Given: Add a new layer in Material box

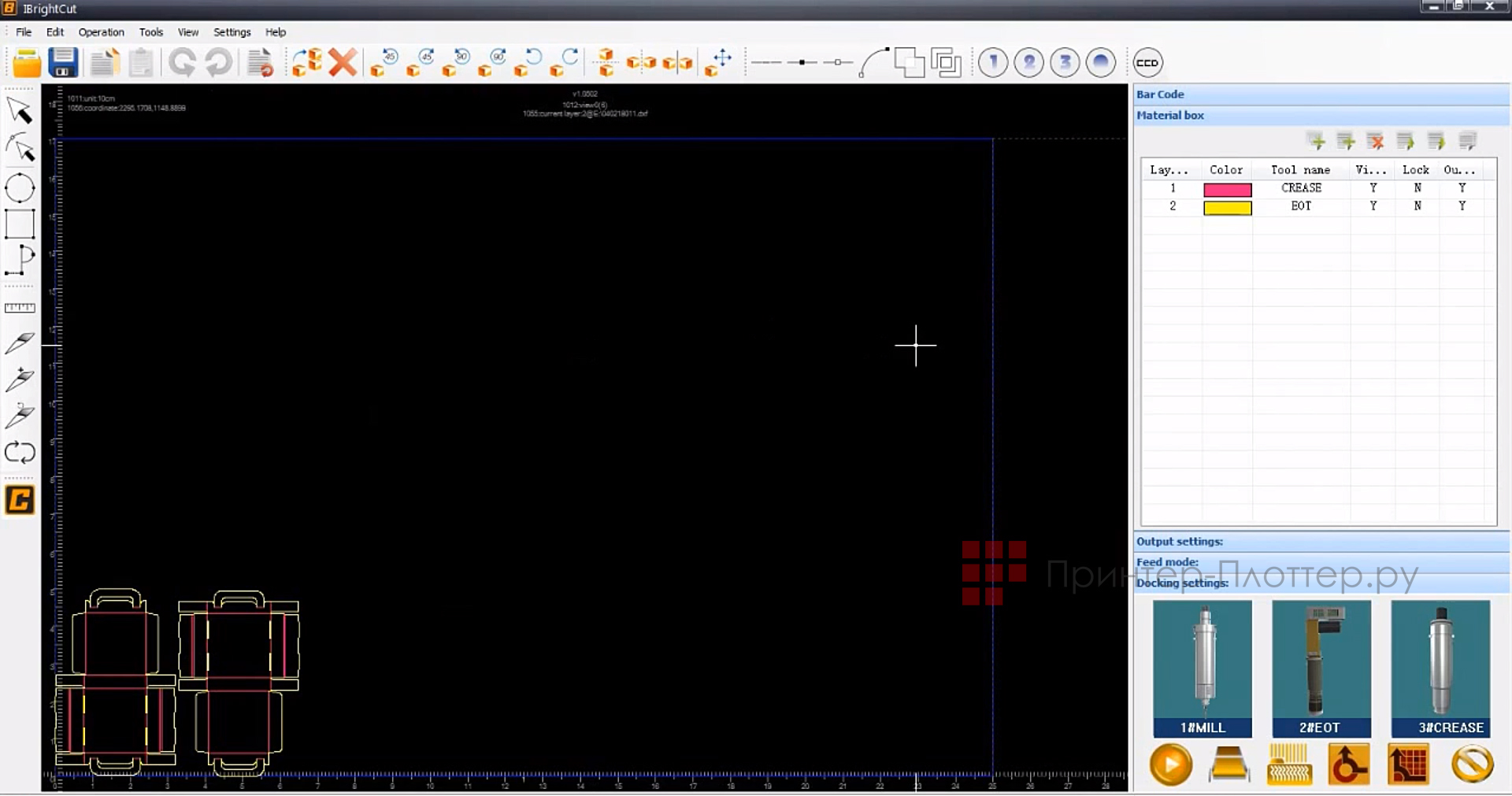Looking at the screenshot, I should click(1316, 141).
